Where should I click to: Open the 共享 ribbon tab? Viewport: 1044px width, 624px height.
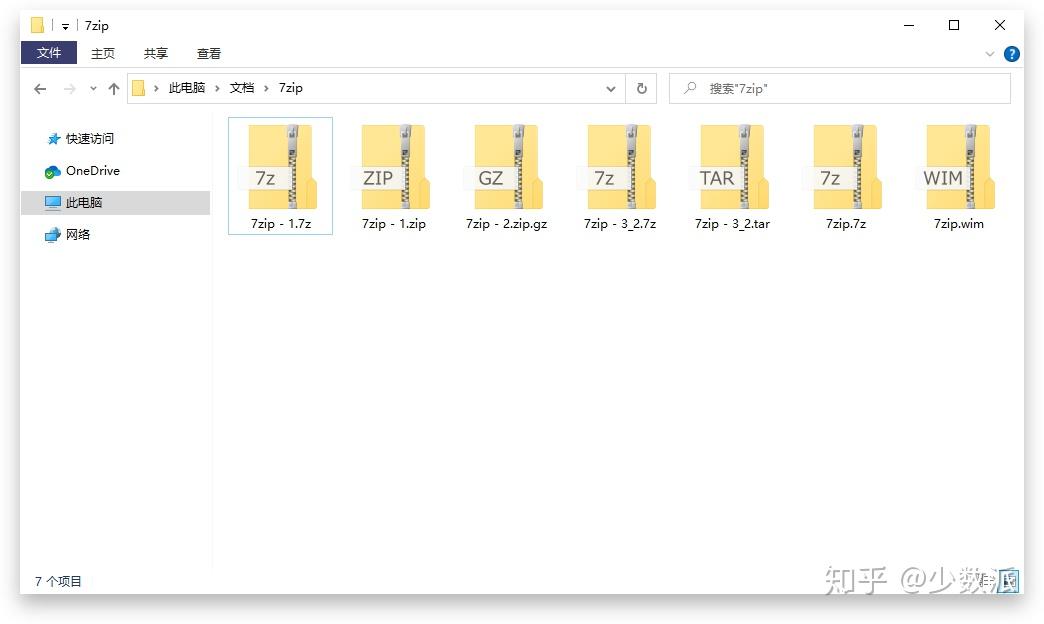[x=156, y=53]
